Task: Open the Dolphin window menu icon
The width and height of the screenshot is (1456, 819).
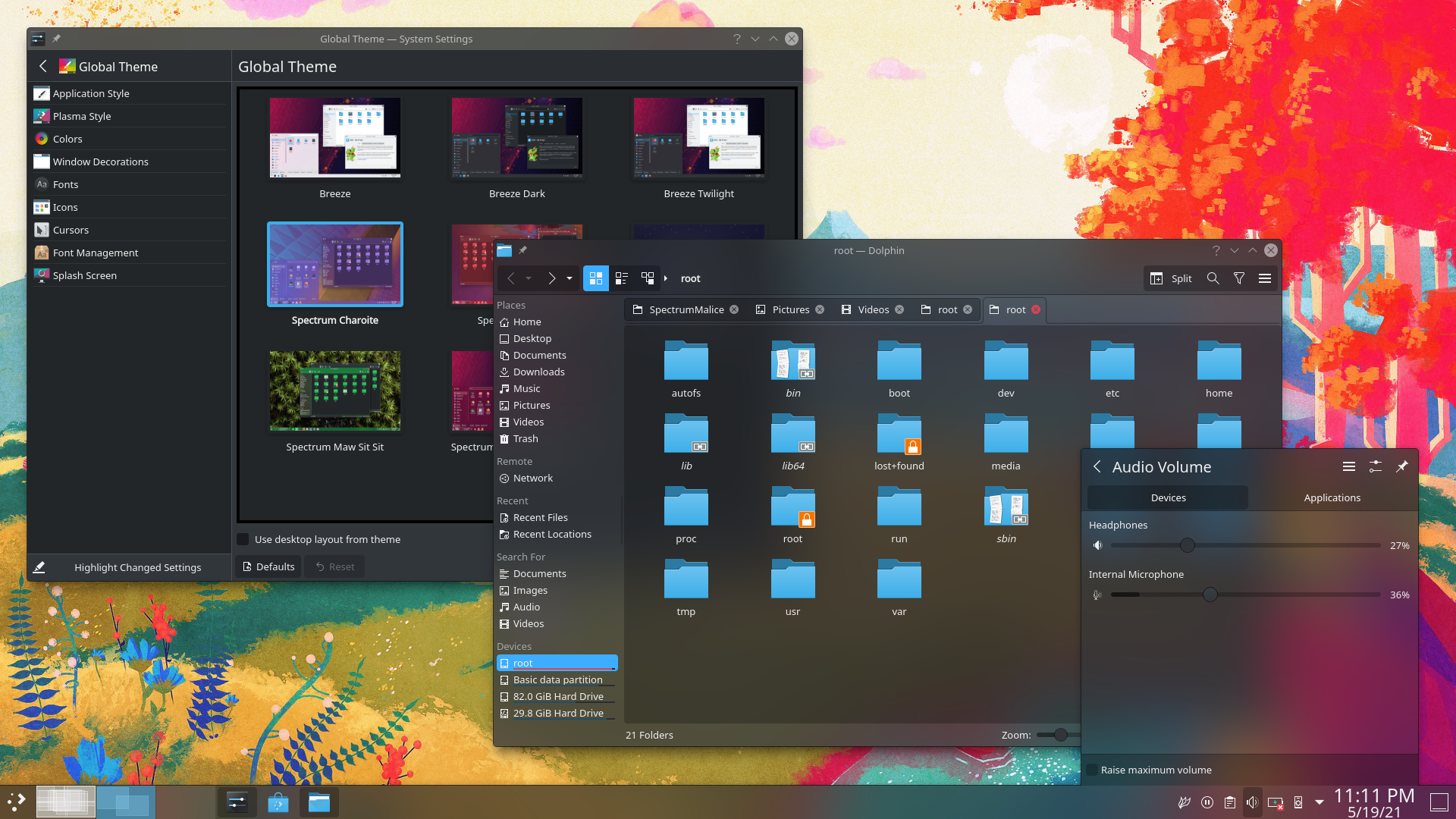Action: click(504, 250)
